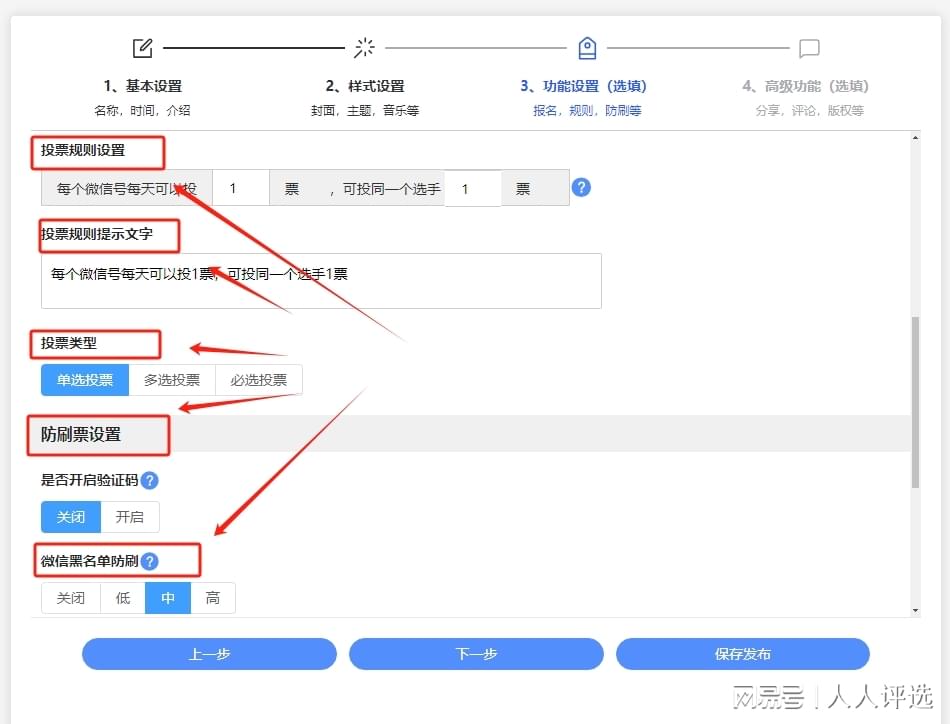Screen dimensions: 950x724
Task: Select 必选投票 vote type
Action: 258,380
